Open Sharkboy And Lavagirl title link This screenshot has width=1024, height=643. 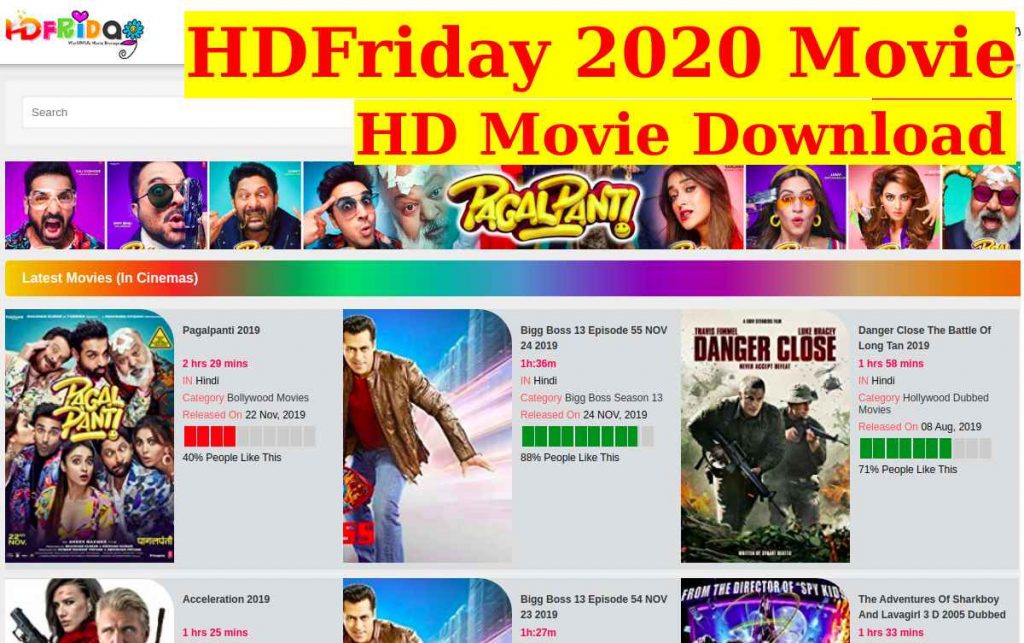(931, 607)
